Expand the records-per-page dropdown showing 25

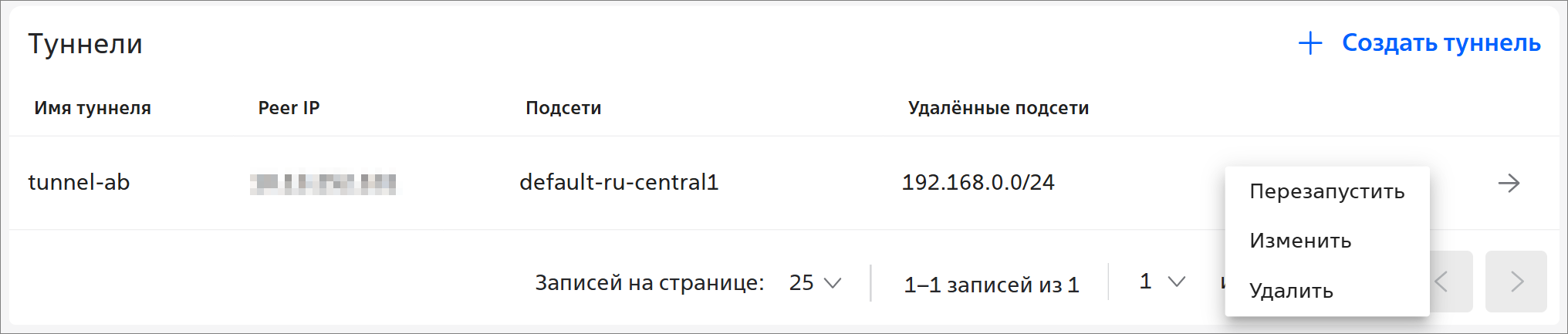(815, 283)
